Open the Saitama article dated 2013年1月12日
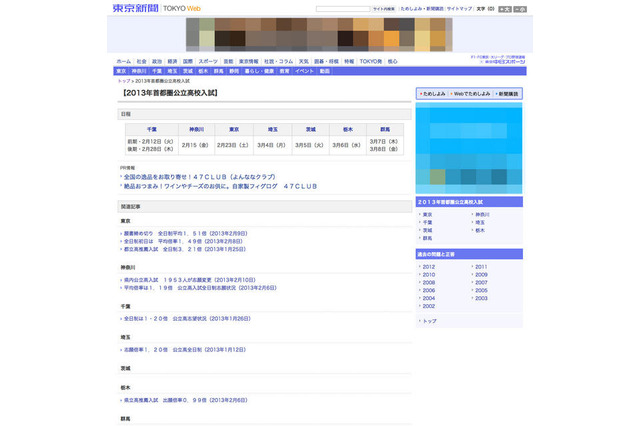Viewport: 640px width, 426px height. click(x=185, y=350)
